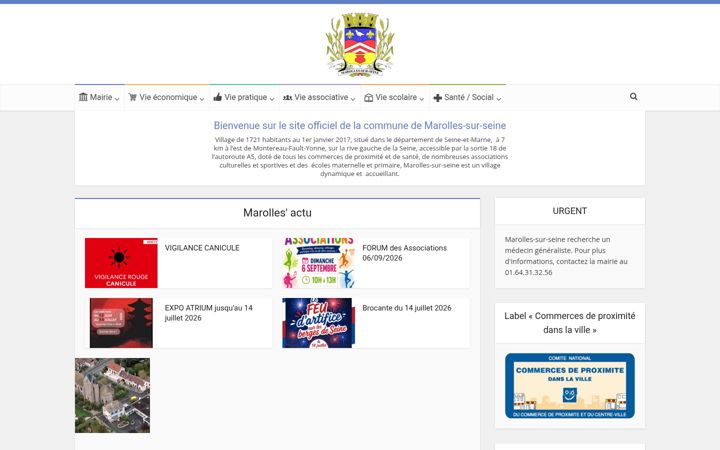The image size is (720, 450).
Task: Open the Mairie menu
Action: pyautogui.click(x=100, y=97)
